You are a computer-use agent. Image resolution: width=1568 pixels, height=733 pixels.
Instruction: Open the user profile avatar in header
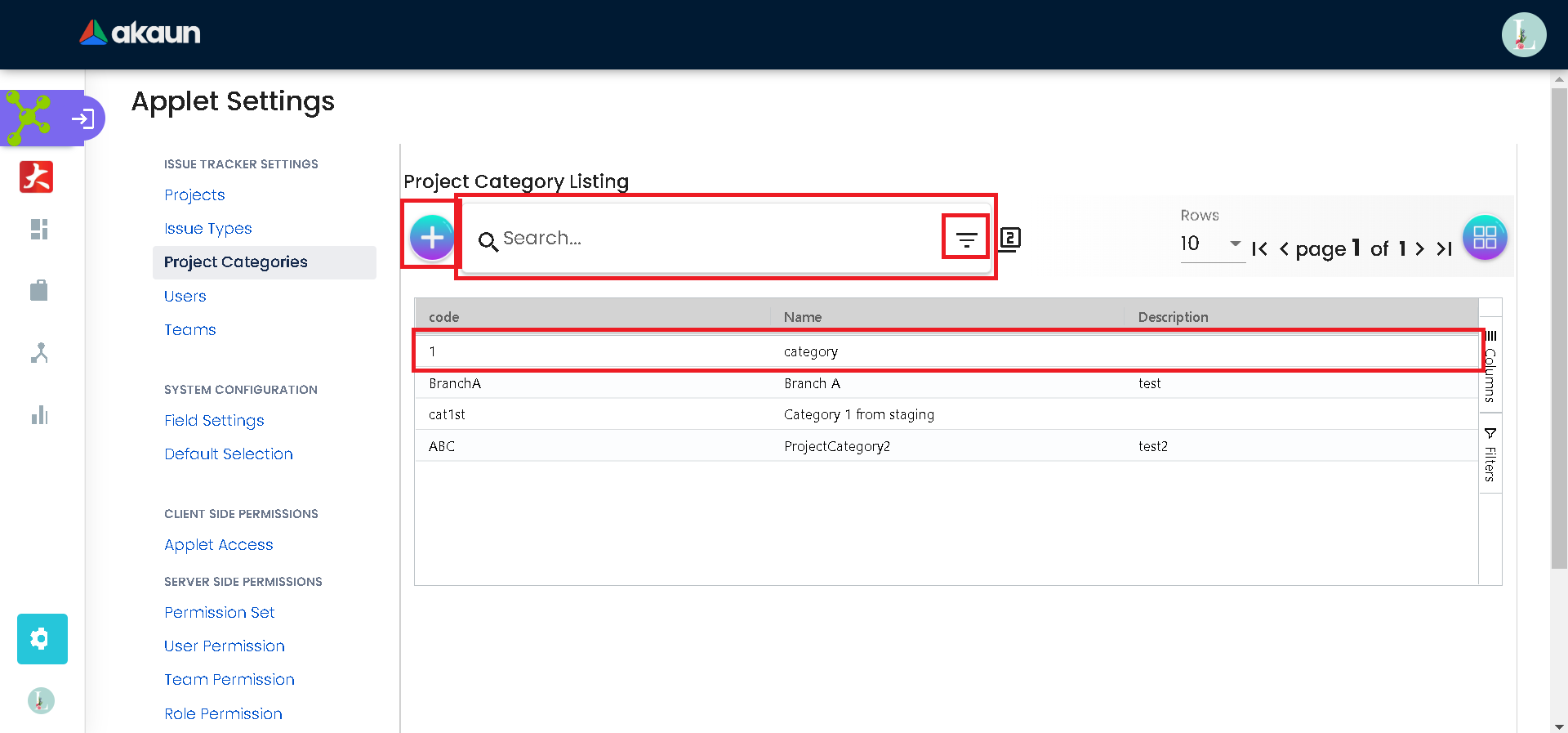[1523, 34]
